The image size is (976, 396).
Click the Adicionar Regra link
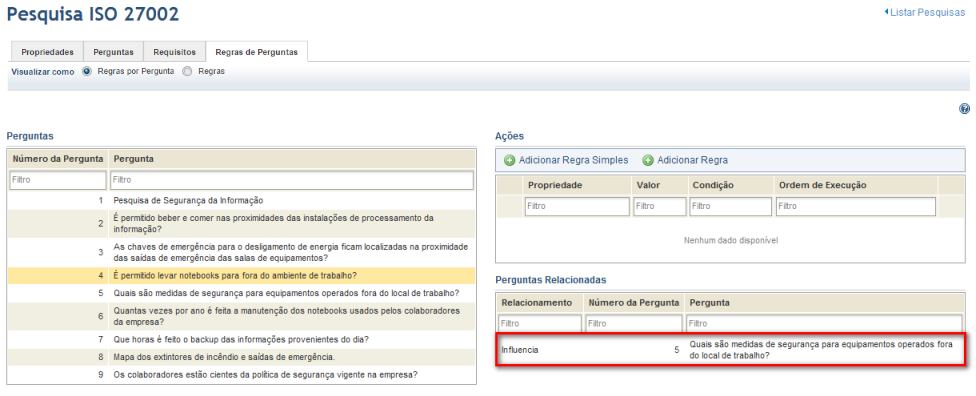point(692,161)
